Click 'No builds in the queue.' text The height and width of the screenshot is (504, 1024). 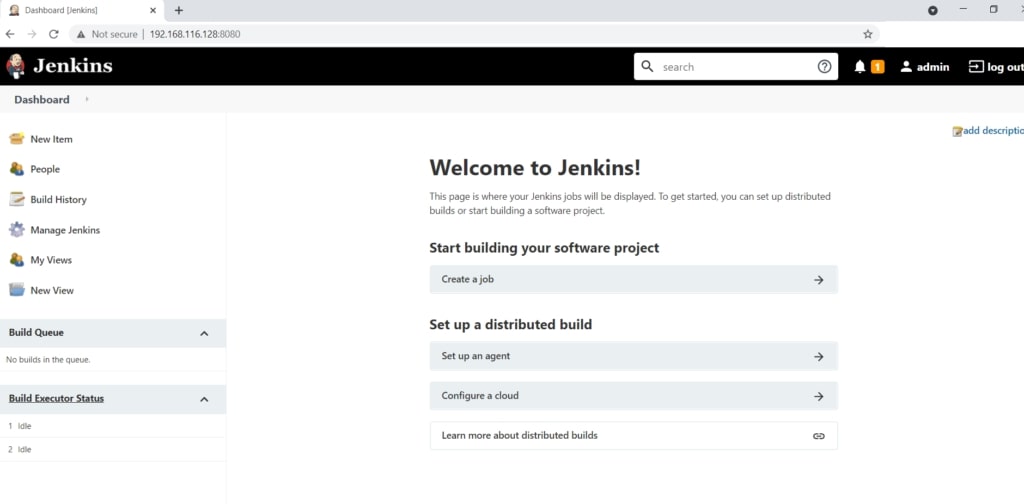(x=48, y=360)
